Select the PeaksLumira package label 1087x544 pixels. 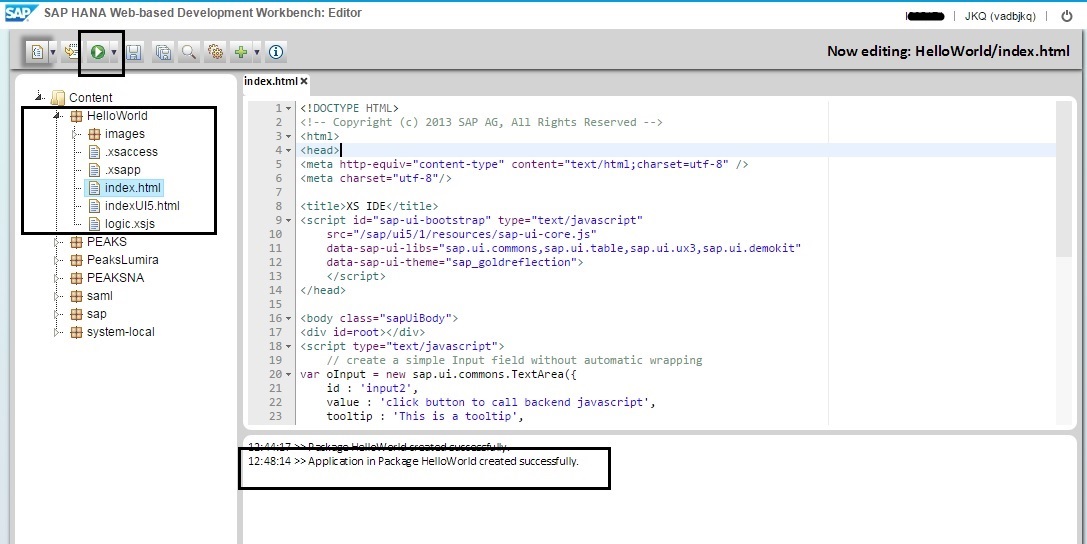123,260
